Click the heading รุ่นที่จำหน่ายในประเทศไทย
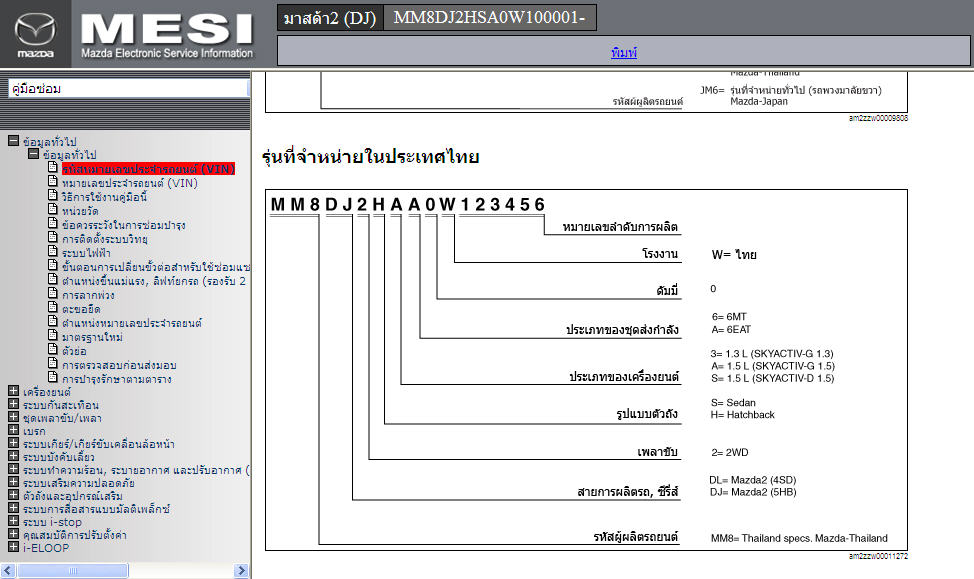Screen dimensions: 974x579 370,157
